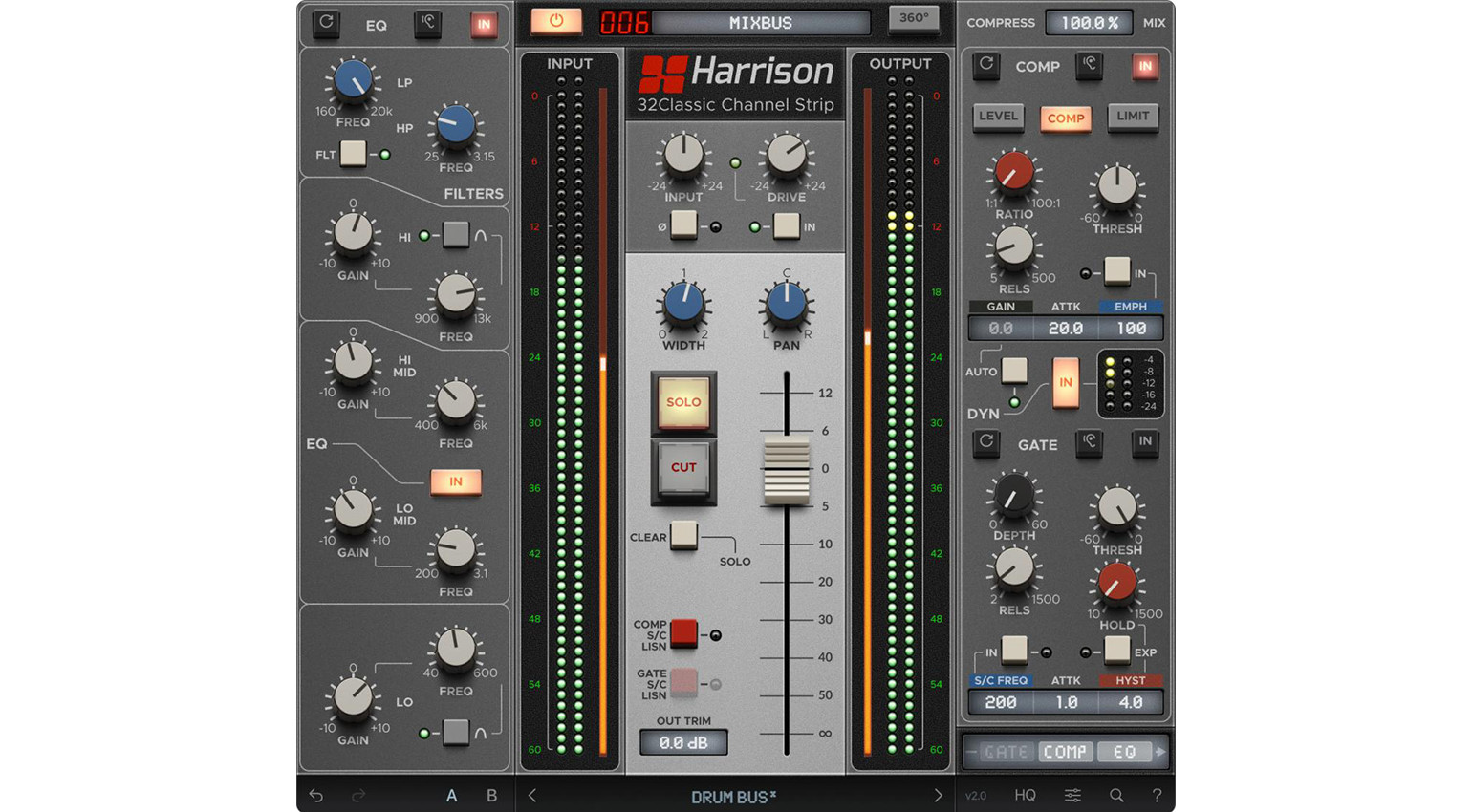Image resolution: width=1472 pixels, height=812 pixels.
Task: Click the blue WIDTH knob
Action: [683, 303]
